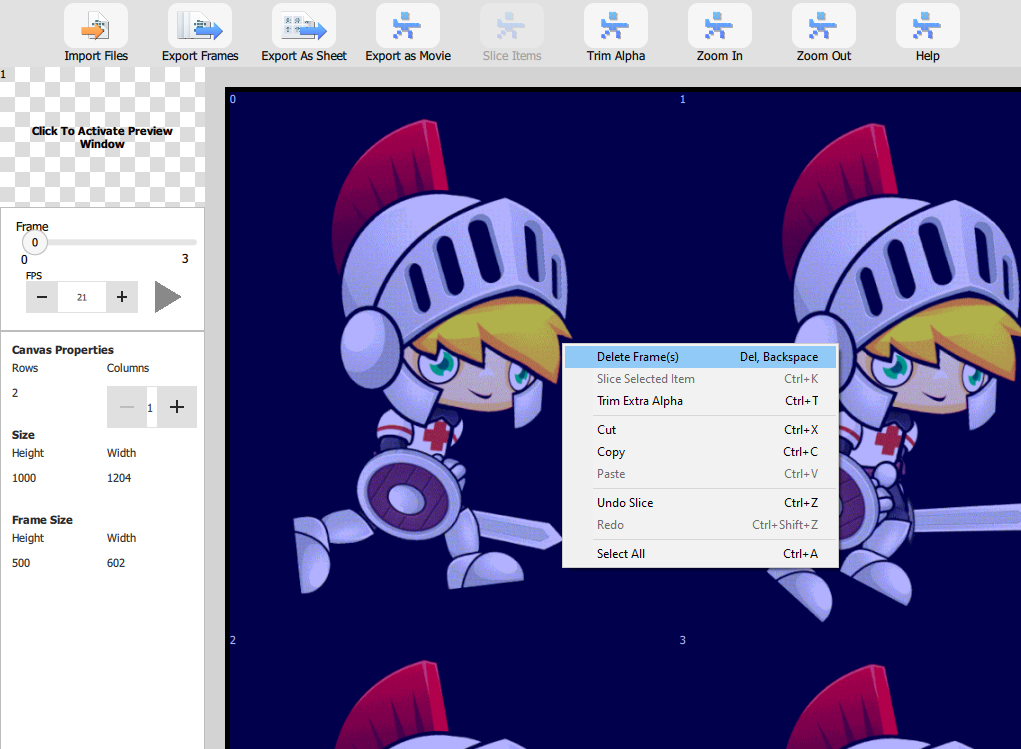Click the Slice Items toolbar icon

512,26
